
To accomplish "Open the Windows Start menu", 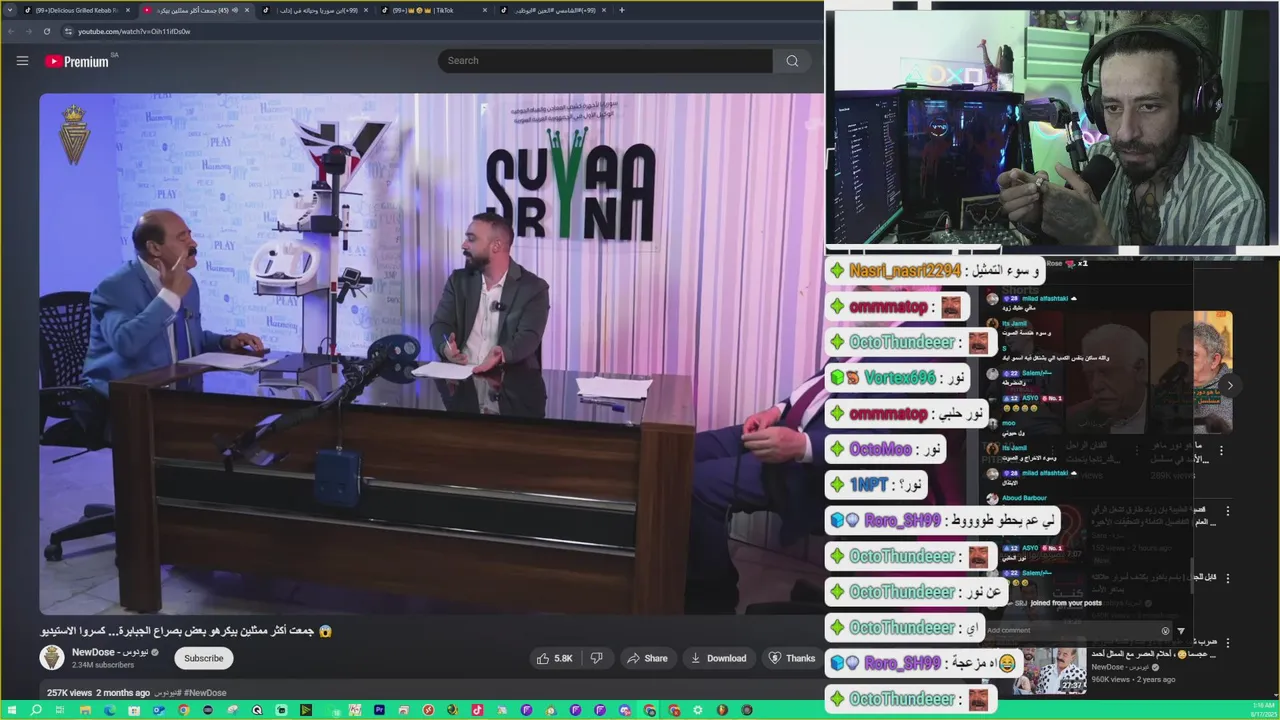I will 11,710.
